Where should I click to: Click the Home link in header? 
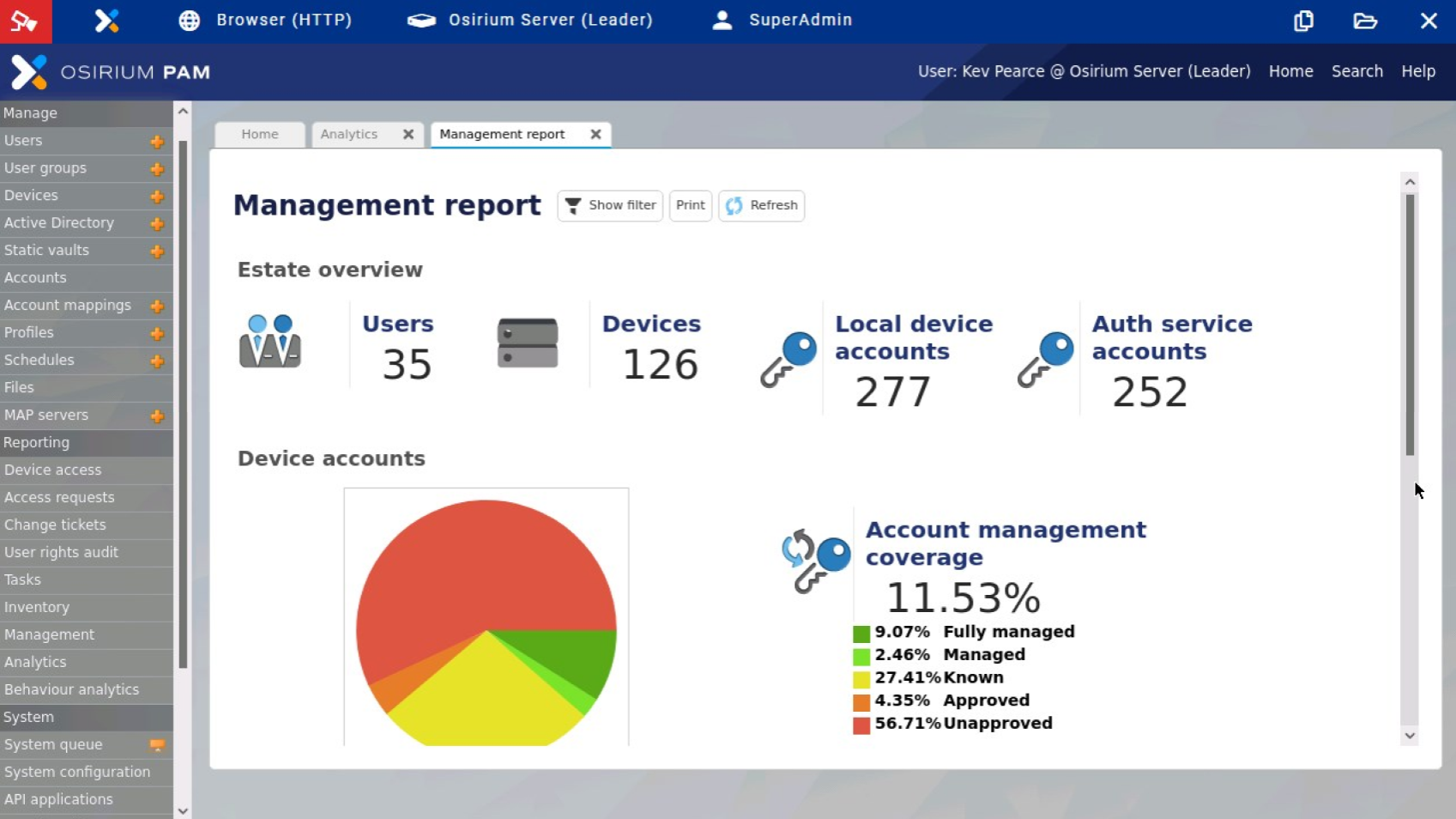1291,71
